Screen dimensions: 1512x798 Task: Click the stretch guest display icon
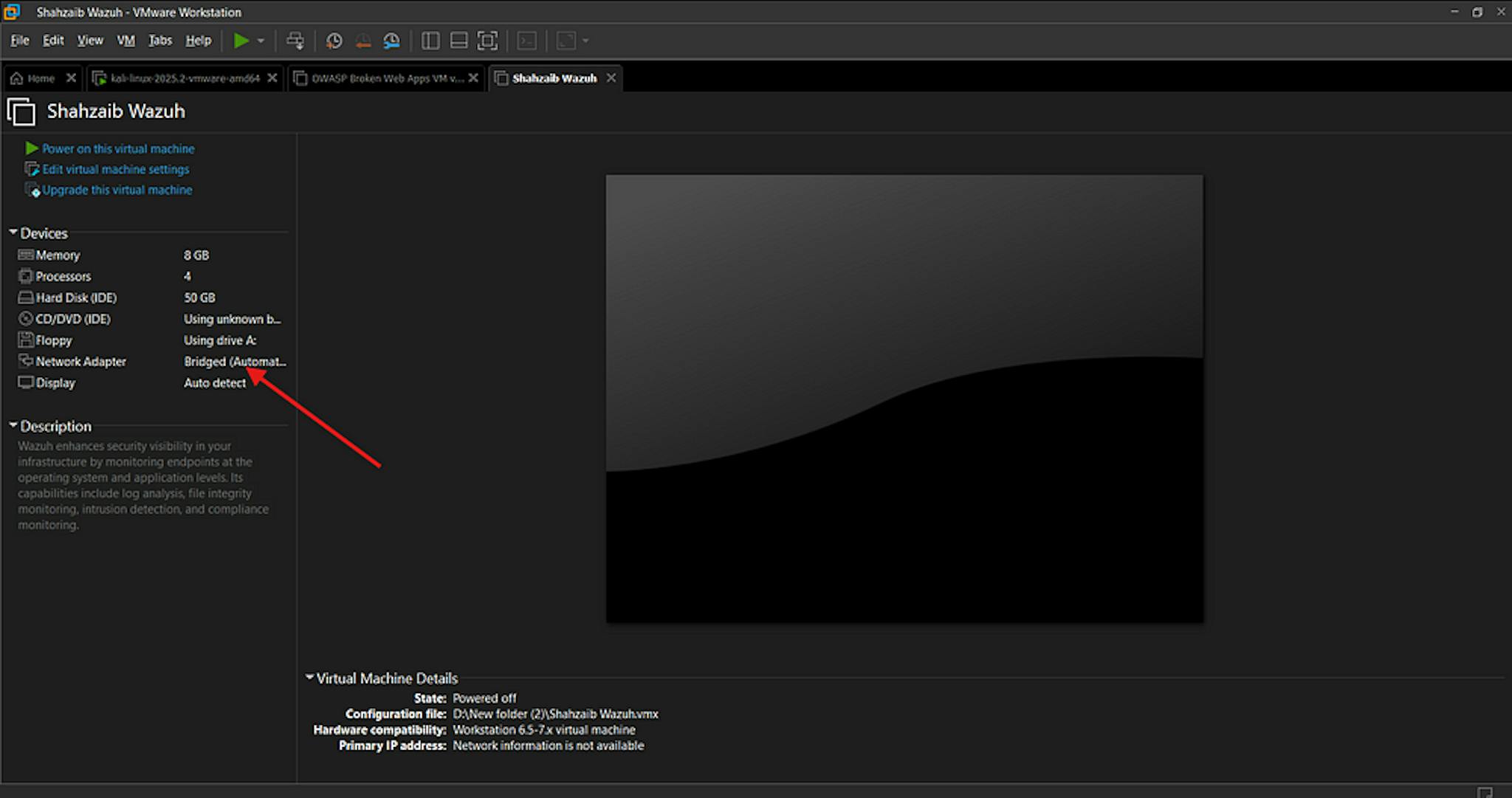click(566, 41)
